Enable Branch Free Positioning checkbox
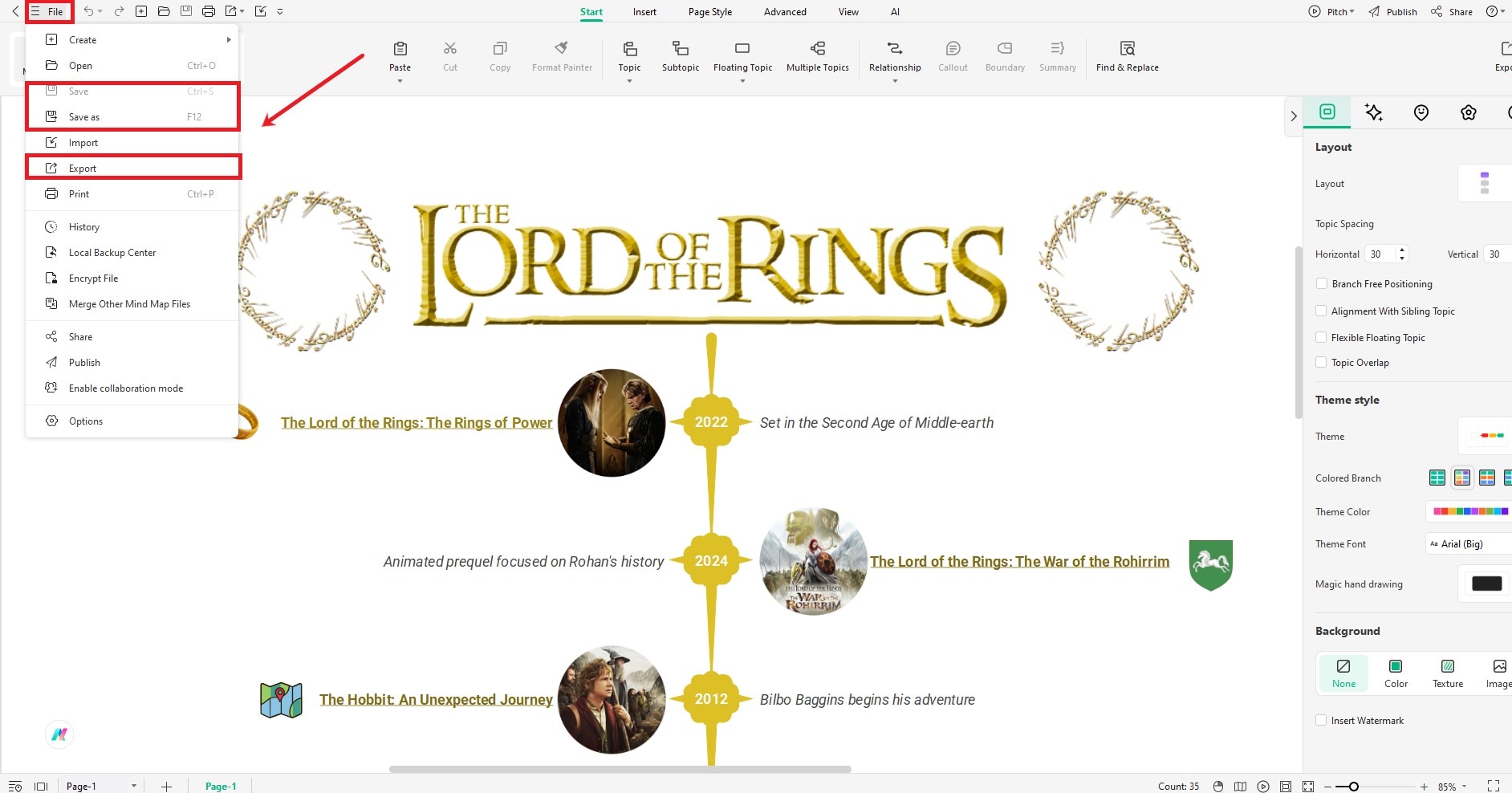Image resolution: width=1512 pixels, height=793 pixels. (1321, 283)
